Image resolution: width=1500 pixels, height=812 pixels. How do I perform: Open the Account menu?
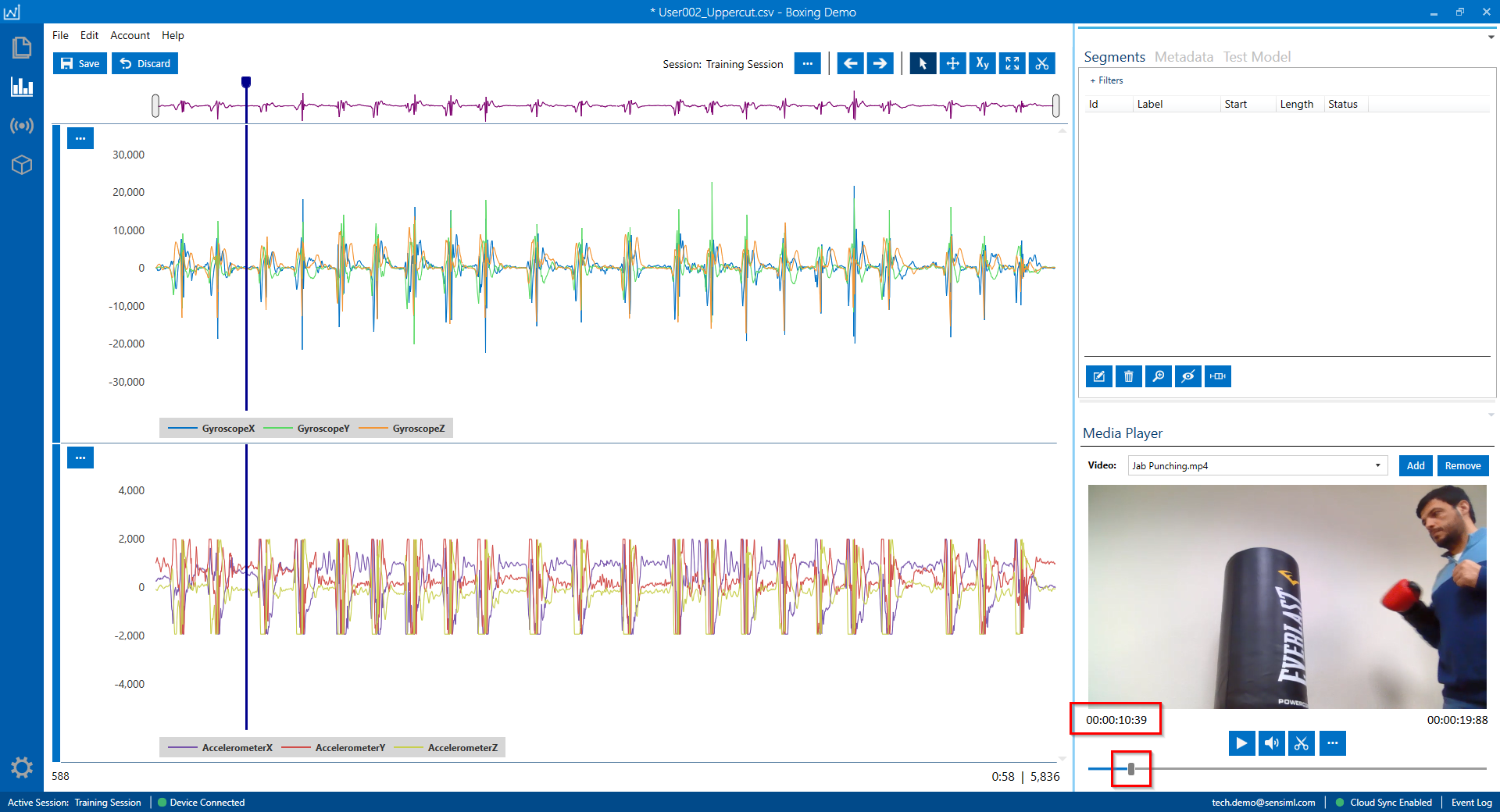click(x=130, y=35)
